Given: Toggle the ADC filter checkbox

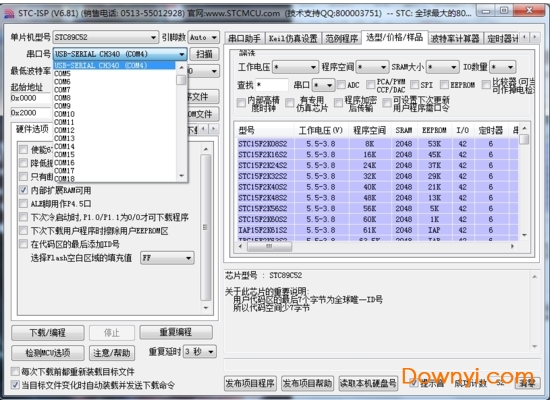Looking at the screenshot, I should point(341,85).
